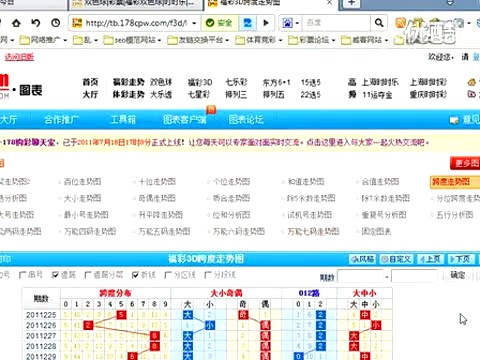This screenshot has width=480, height=360.
Task: Expand the 体育竞彩 bookmarks folder
Action: (x=259, y=40)
